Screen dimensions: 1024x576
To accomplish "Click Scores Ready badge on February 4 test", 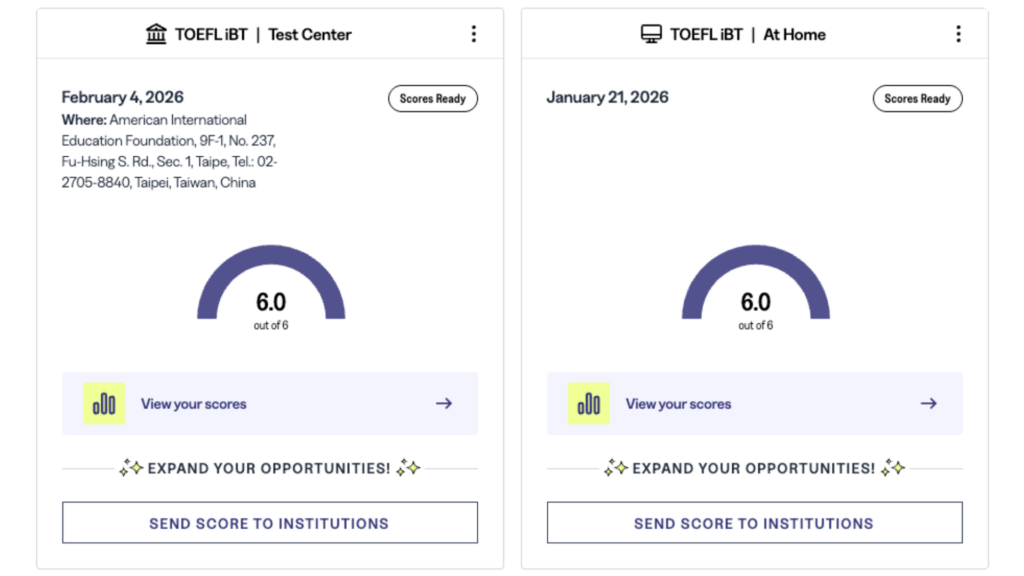I will pyautogui.click(x=433, y=99).
